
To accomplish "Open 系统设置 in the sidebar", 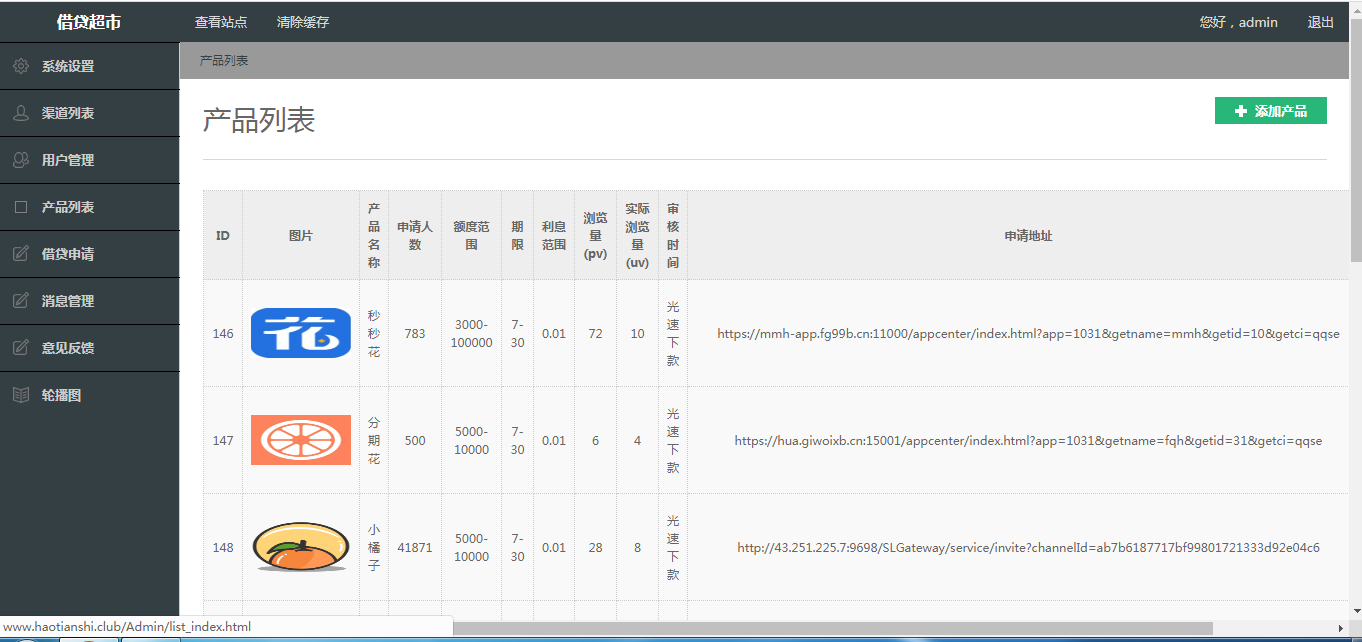I will (x=90, y=66).
